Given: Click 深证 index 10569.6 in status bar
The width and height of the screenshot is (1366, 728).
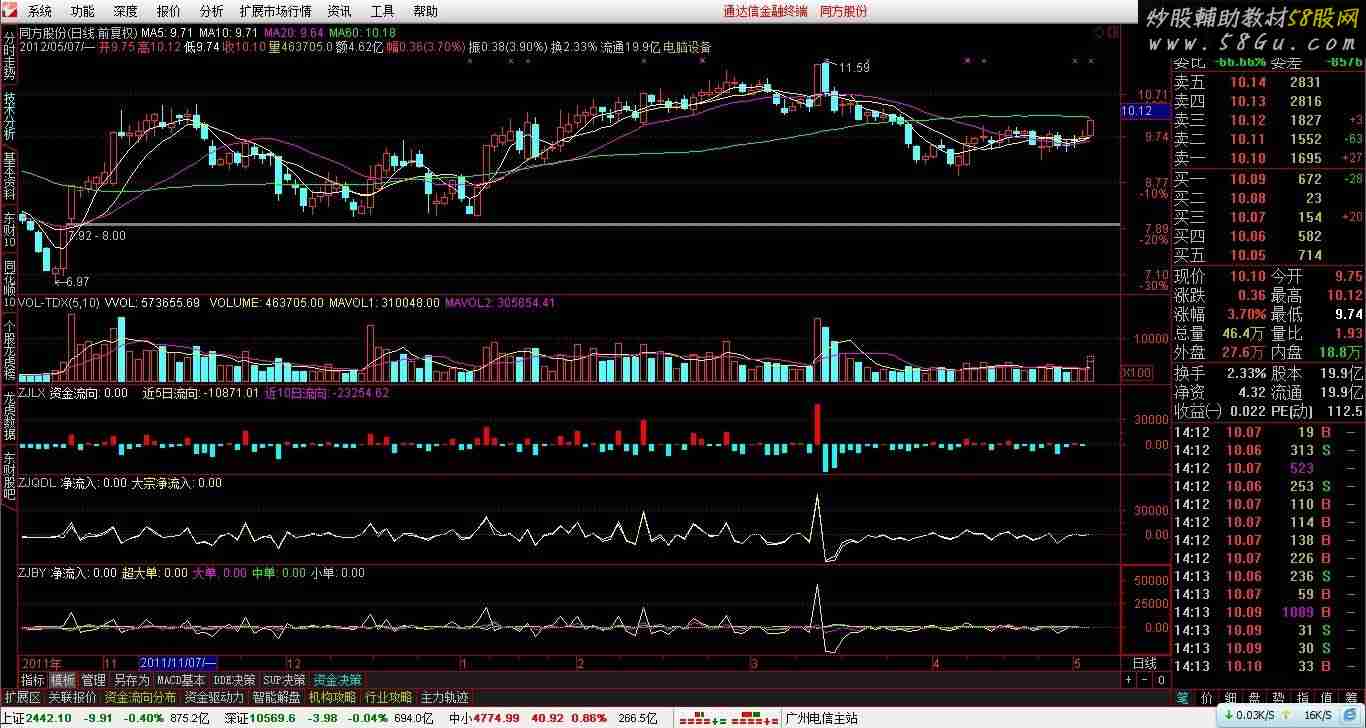Looking at the screenshot, I should click(259, 718).
